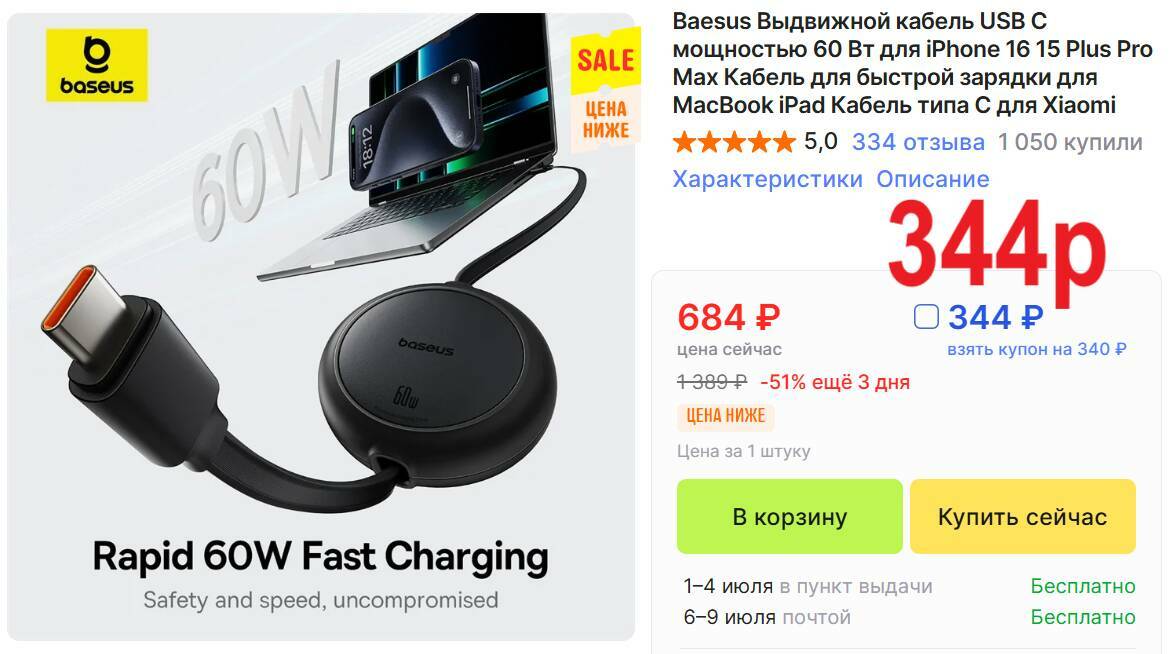Switch to the Описание section

click(x=933, y=179)
